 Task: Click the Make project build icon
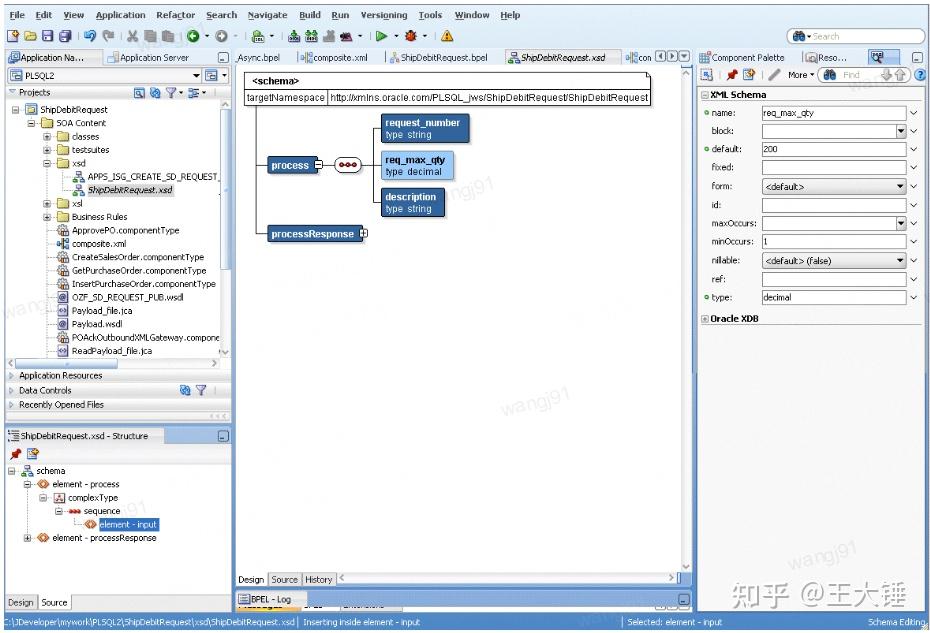tap(294, 36)
